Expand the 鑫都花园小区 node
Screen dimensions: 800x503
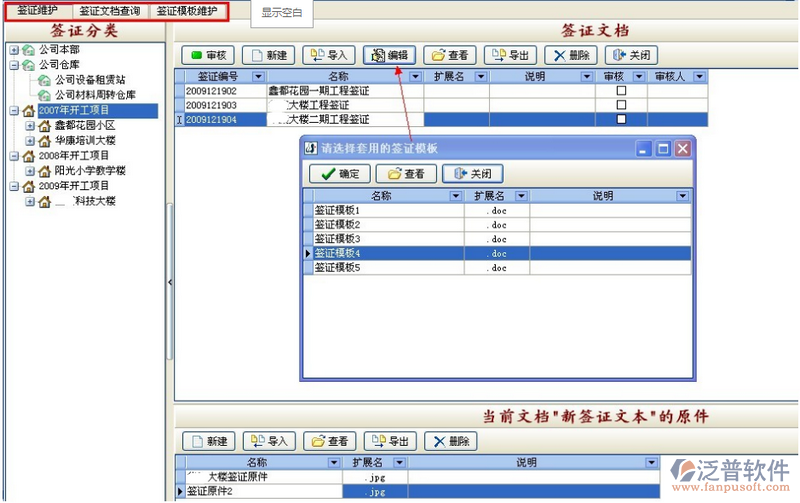point(30,125)
